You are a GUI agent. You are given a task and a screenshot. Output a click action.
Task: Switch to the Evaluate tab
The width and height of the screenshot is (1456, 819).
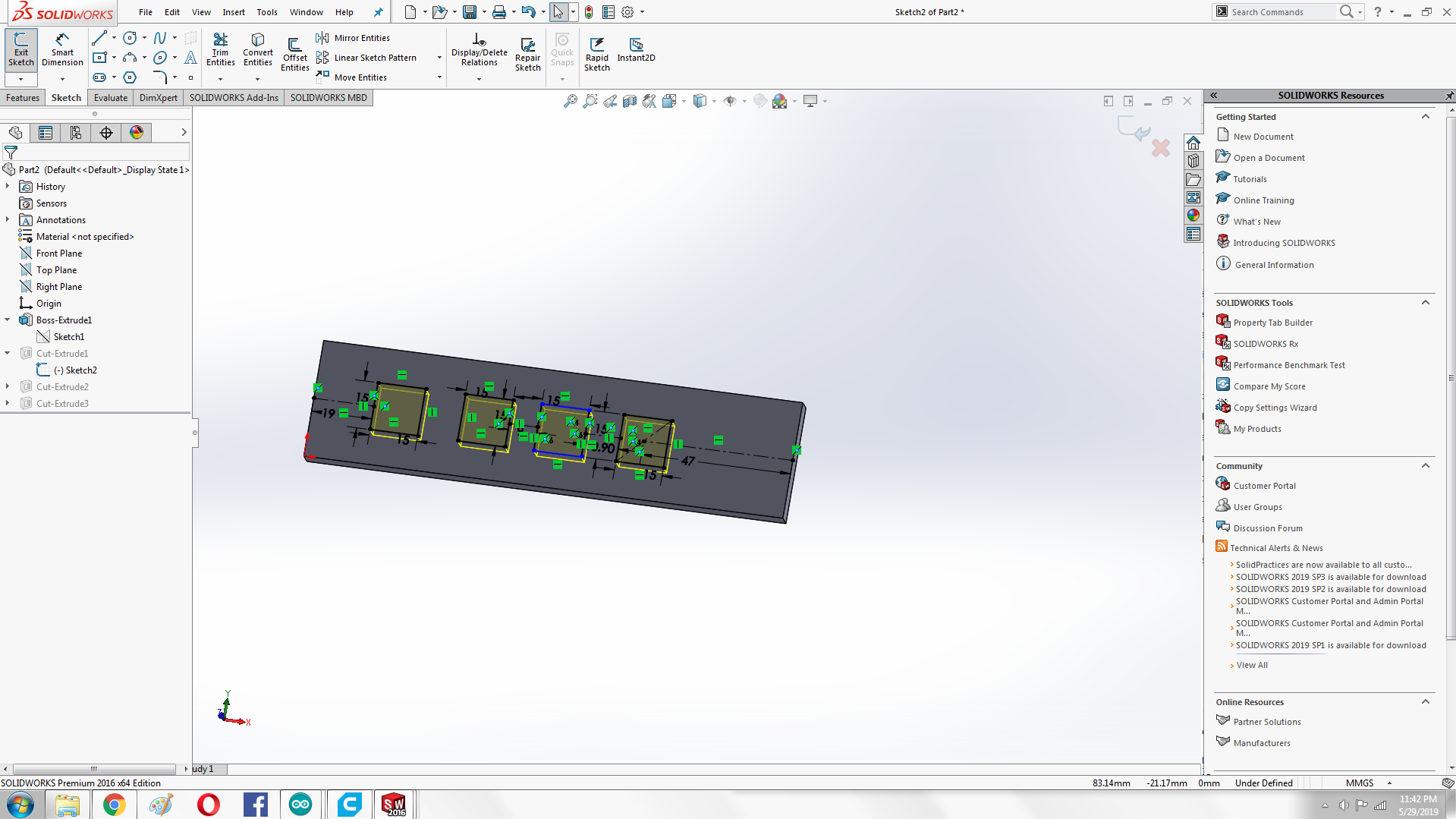pos(111,98)
